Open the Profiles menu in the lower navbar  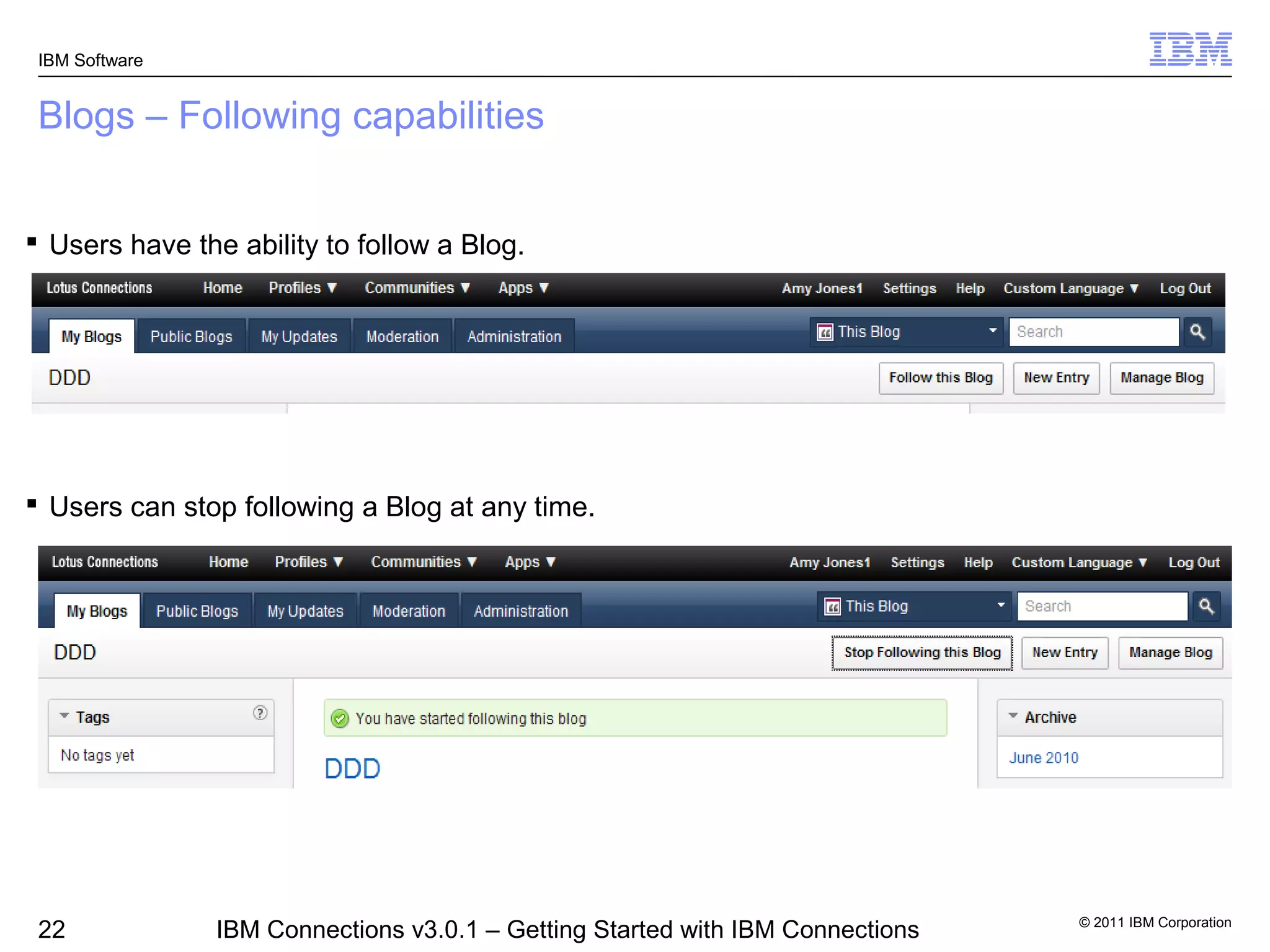[309, 562]
